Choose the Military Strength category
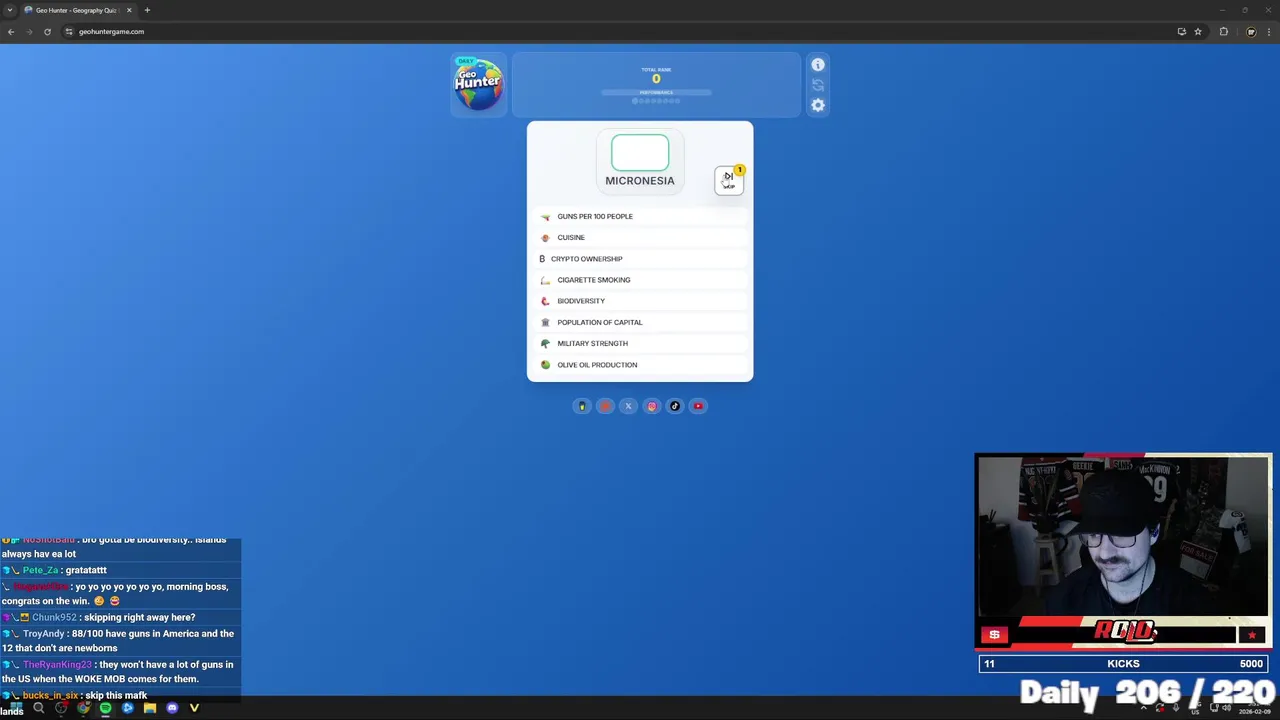 [x=640, y=343]
